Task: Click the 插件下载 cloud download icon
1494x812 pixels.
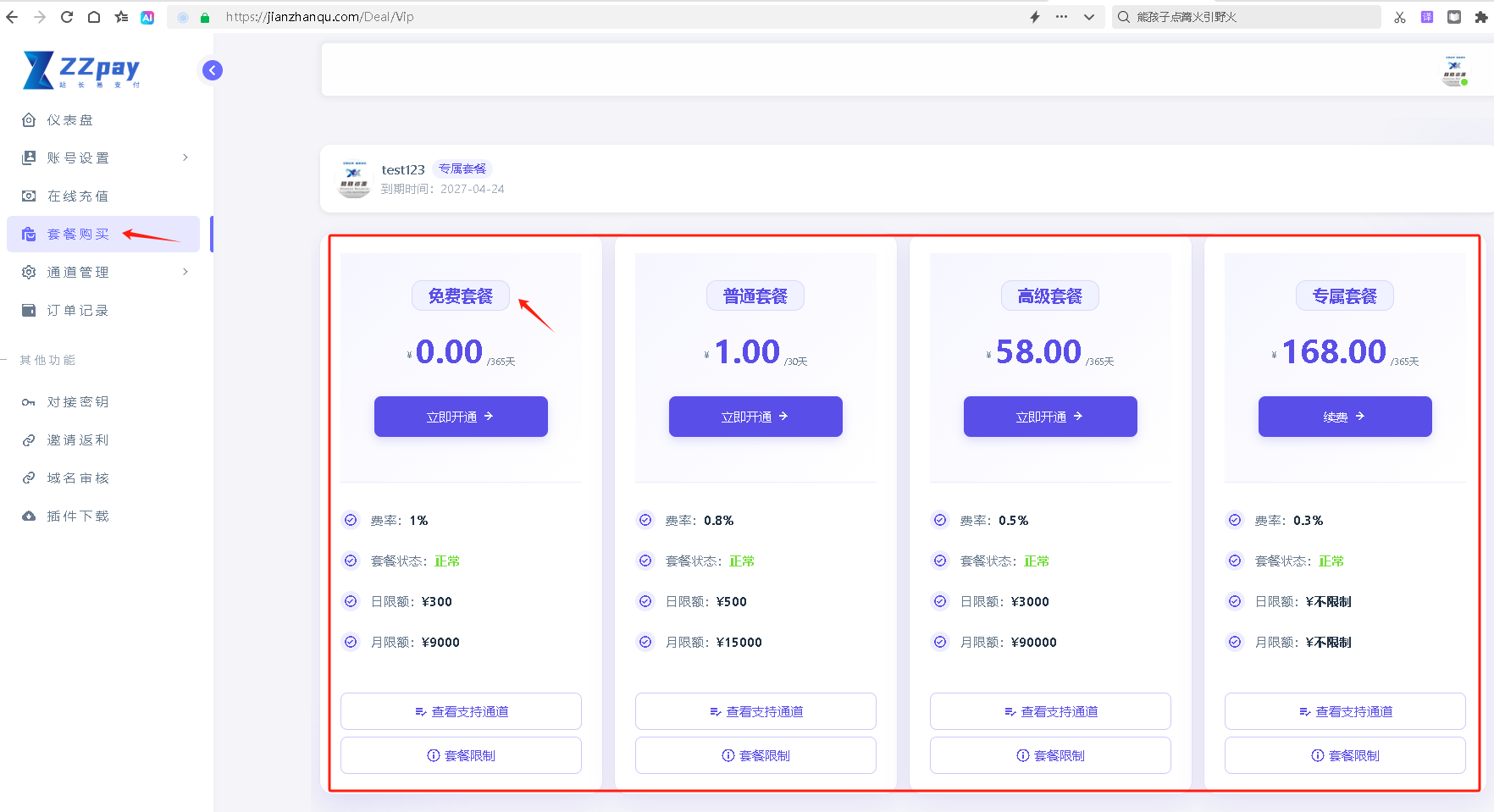Action: (29, 516)
